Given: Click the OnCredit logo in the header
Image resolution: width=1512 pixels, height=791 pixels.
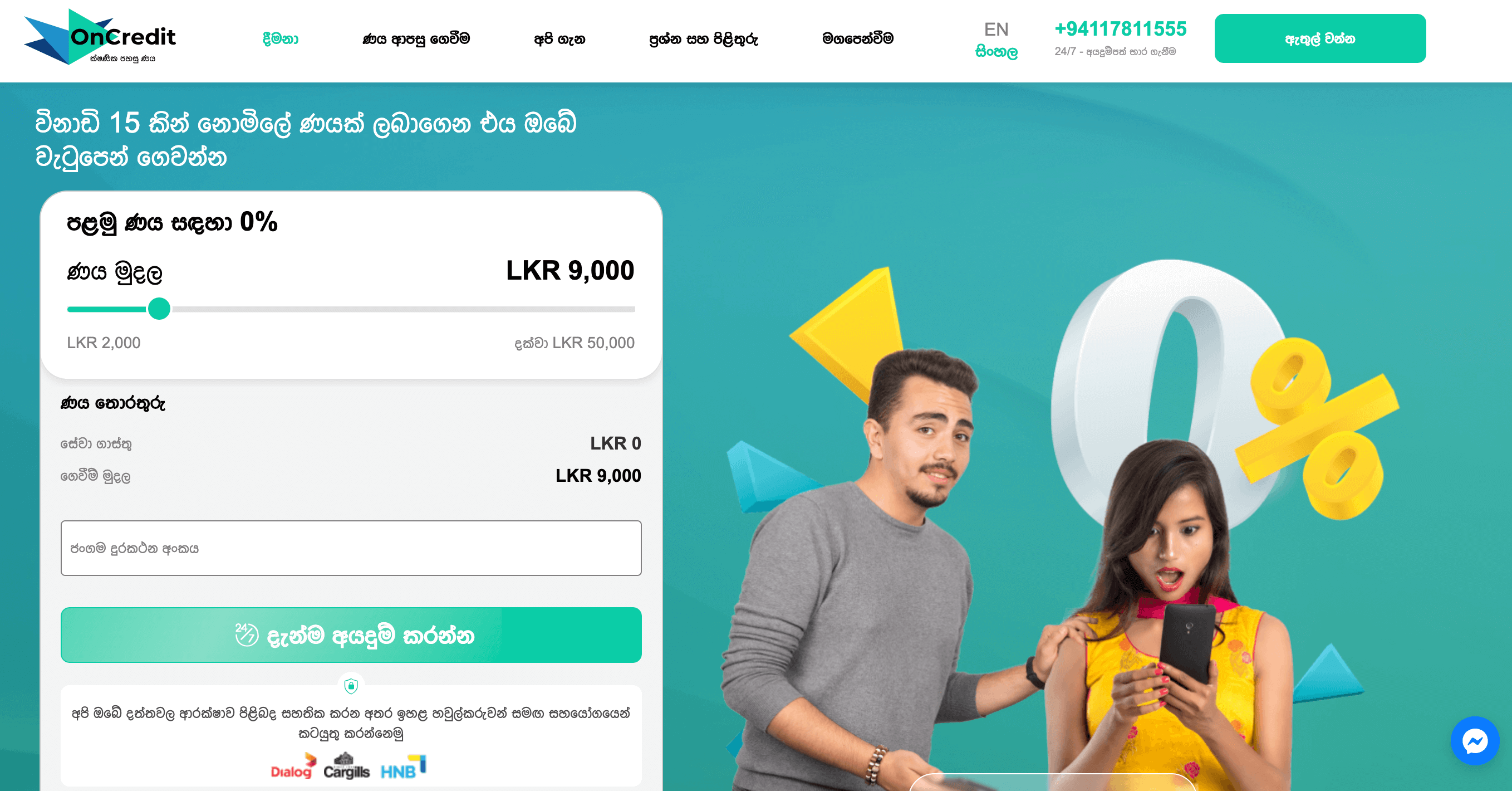Looking at the screenshot, I should click(100, 37).
